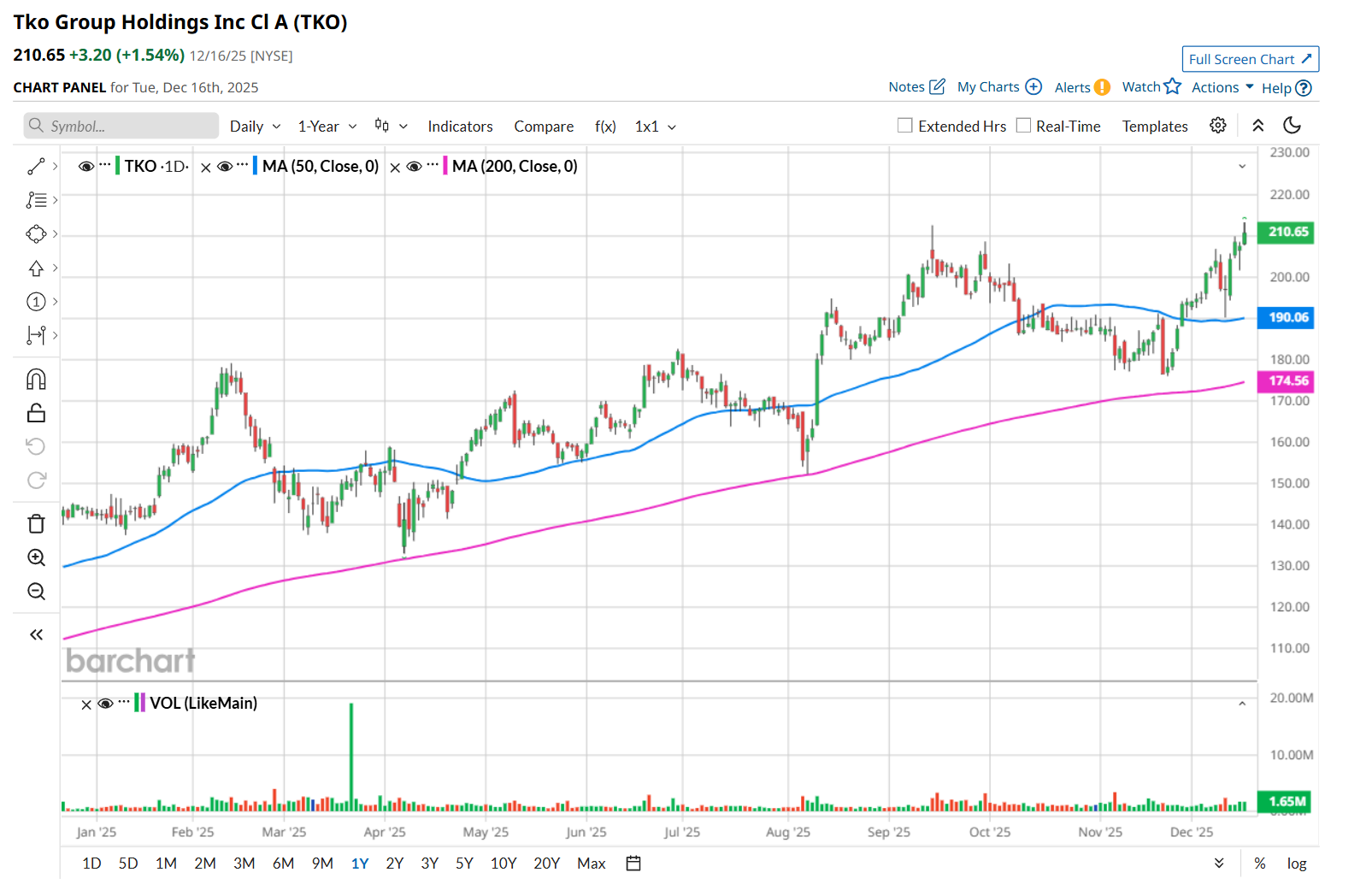Open the Actions dropdown menu
This screenshot has height=896, width=1372.
(1222, 87)
